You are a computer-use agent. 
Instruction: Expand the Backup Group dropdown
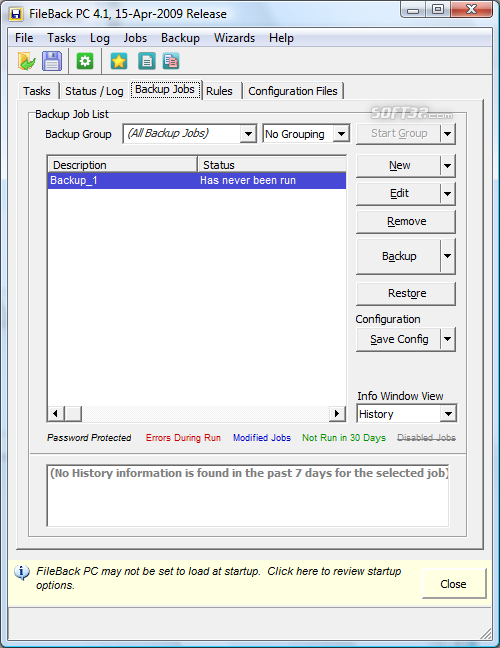point(248,134)
